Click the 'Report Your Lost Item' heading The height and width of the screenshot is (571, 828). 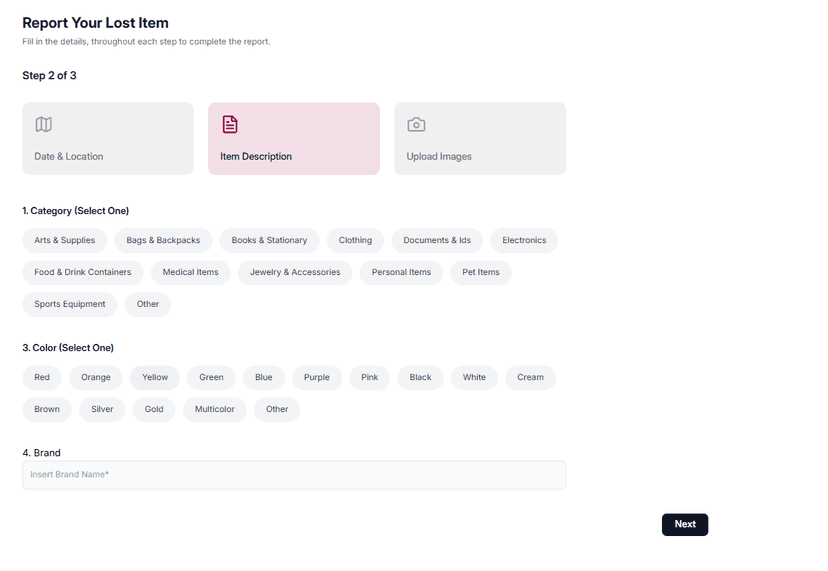pyautogui.click(x=96, y=23)
